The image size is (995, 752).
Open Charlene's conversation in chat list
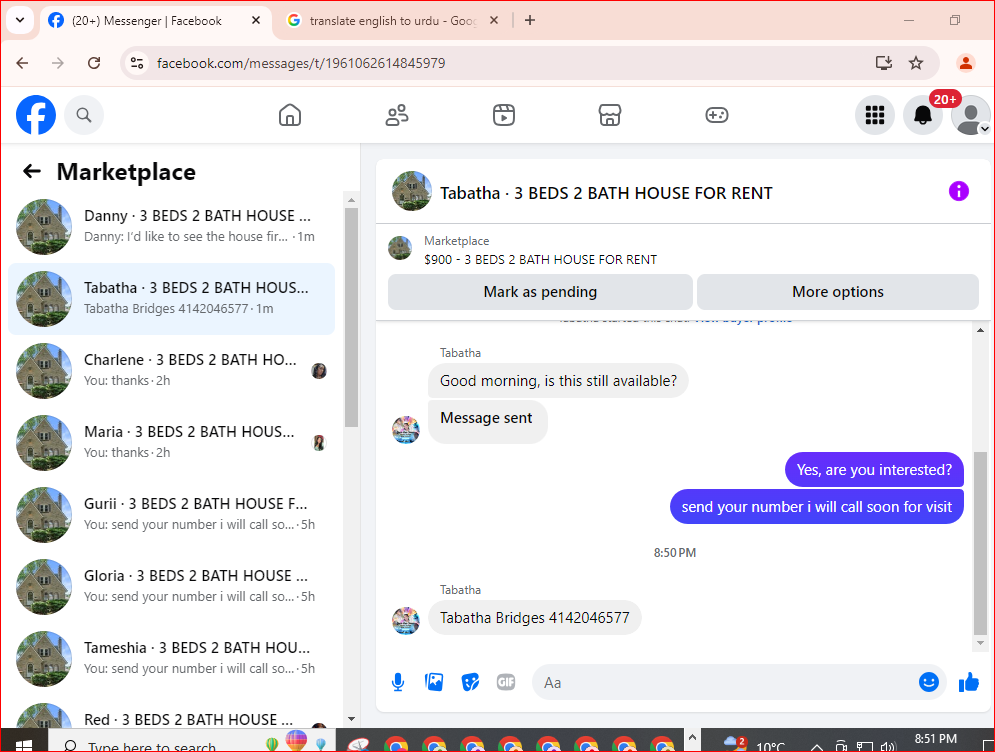[x=171, y=371]
